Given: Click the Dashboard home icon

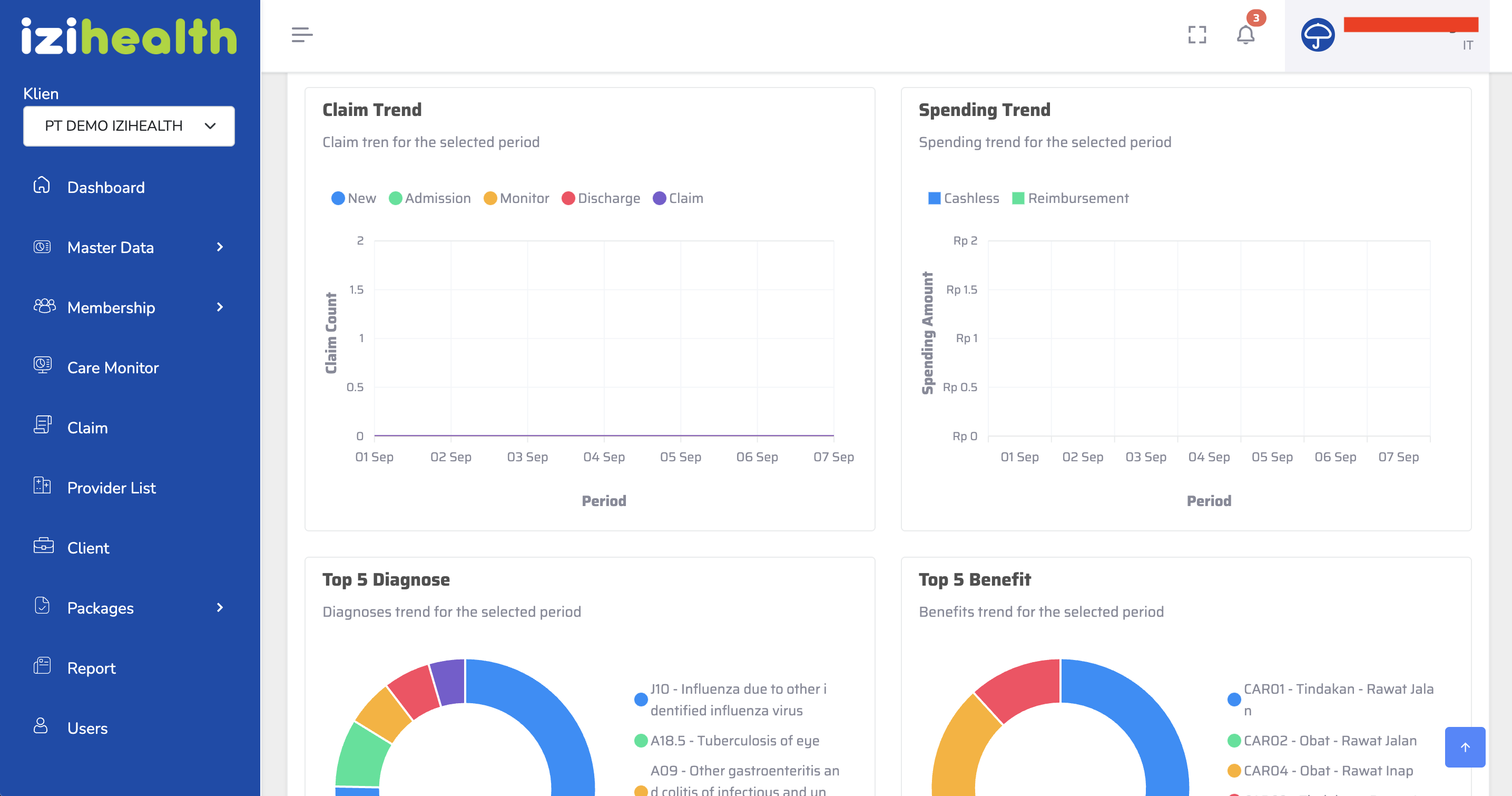Looking at the screenshot, I should click(42, 186).
